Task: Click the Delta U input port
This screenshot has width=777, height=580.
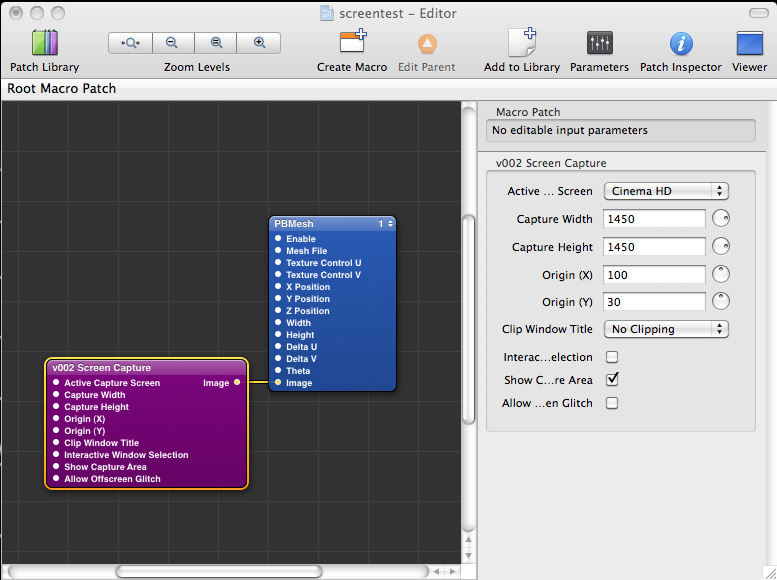Action: [x=278, y=346]
